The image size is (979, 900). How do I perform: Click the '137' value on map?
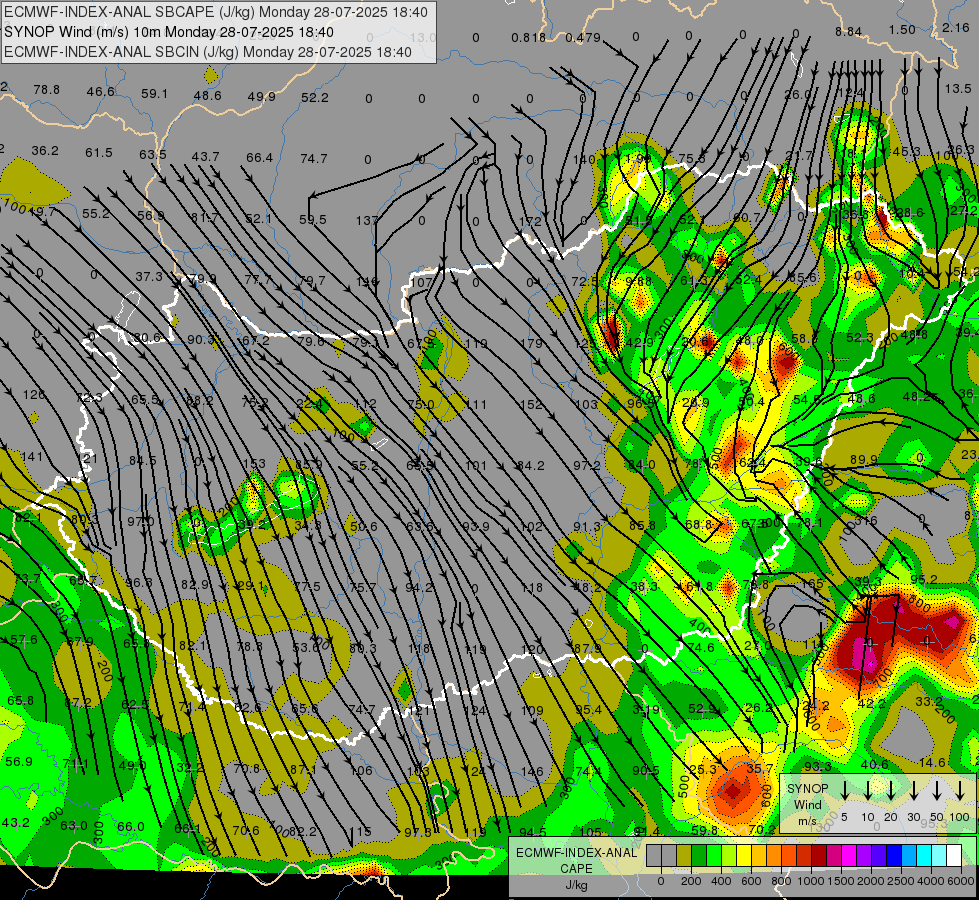tap(367, 220)
